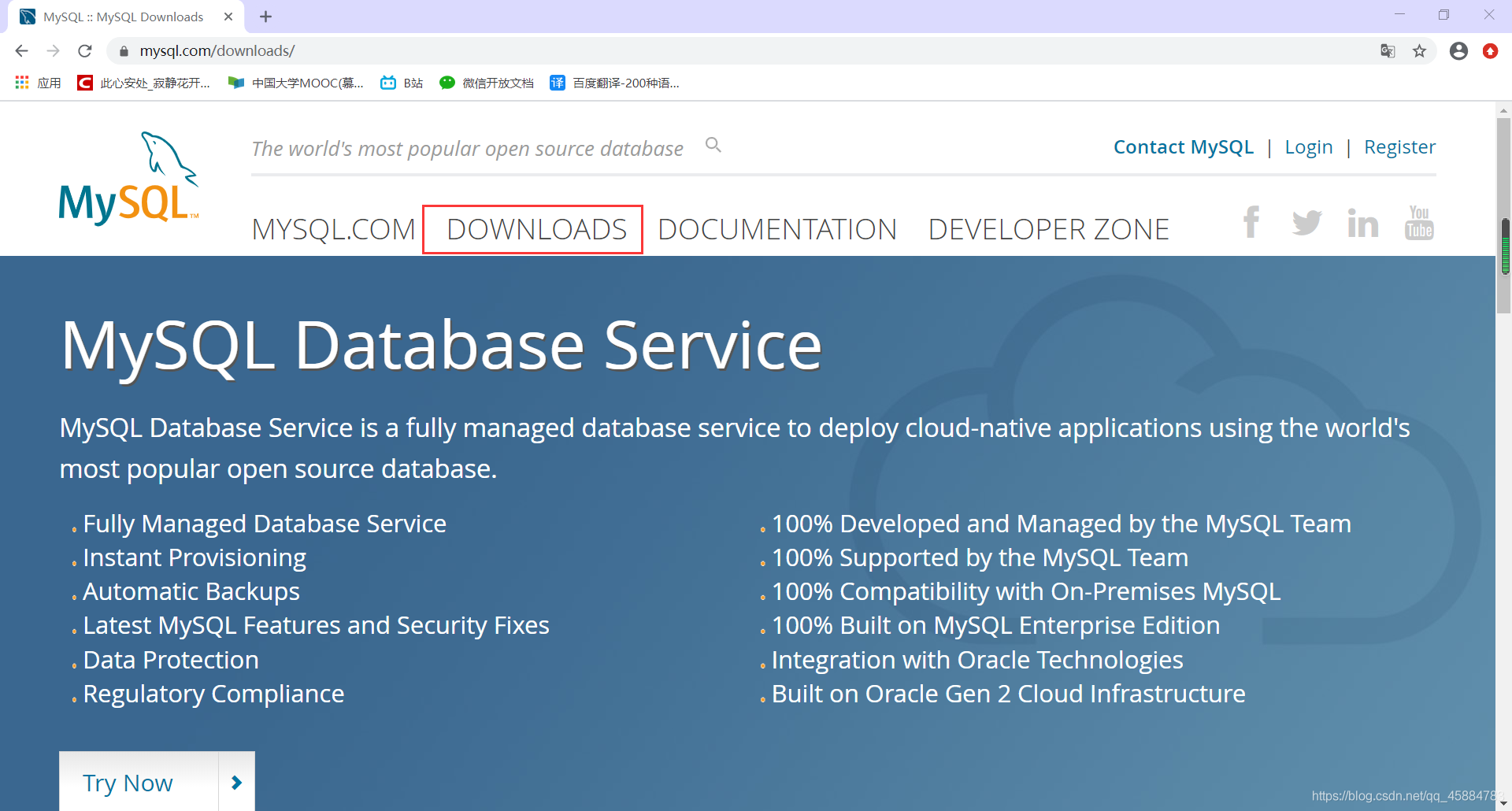
Task: Open the DOCUMENTATION menu item
Action: click(x=777, y=229)
